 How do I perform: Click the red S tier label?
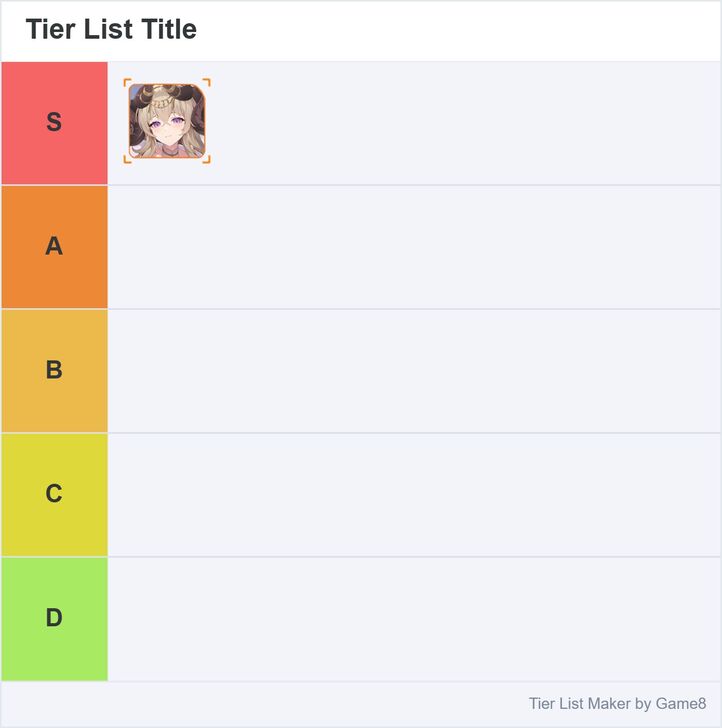point(54,123)
